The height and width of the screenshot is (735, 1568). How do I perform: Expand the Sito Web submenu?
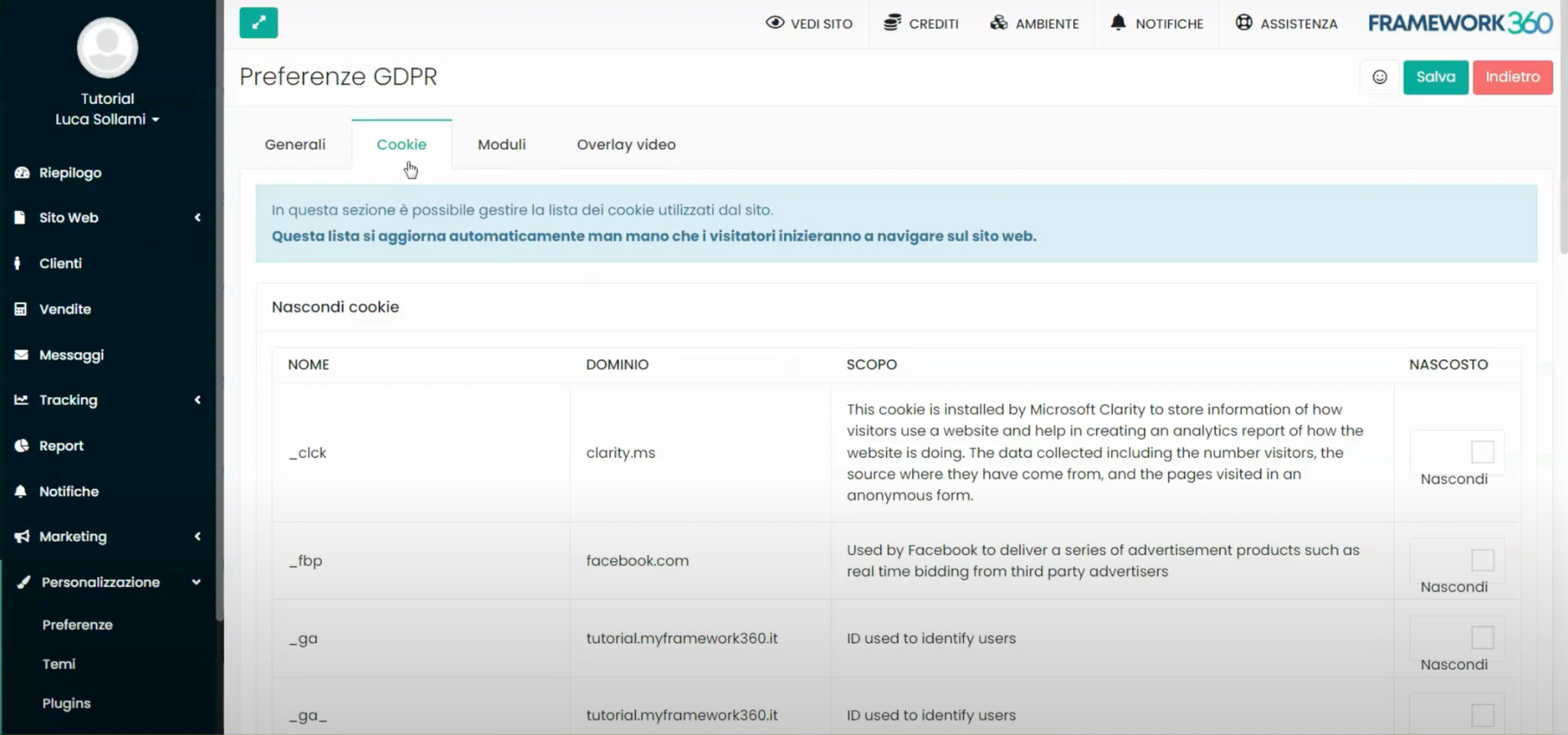point(197,217)
